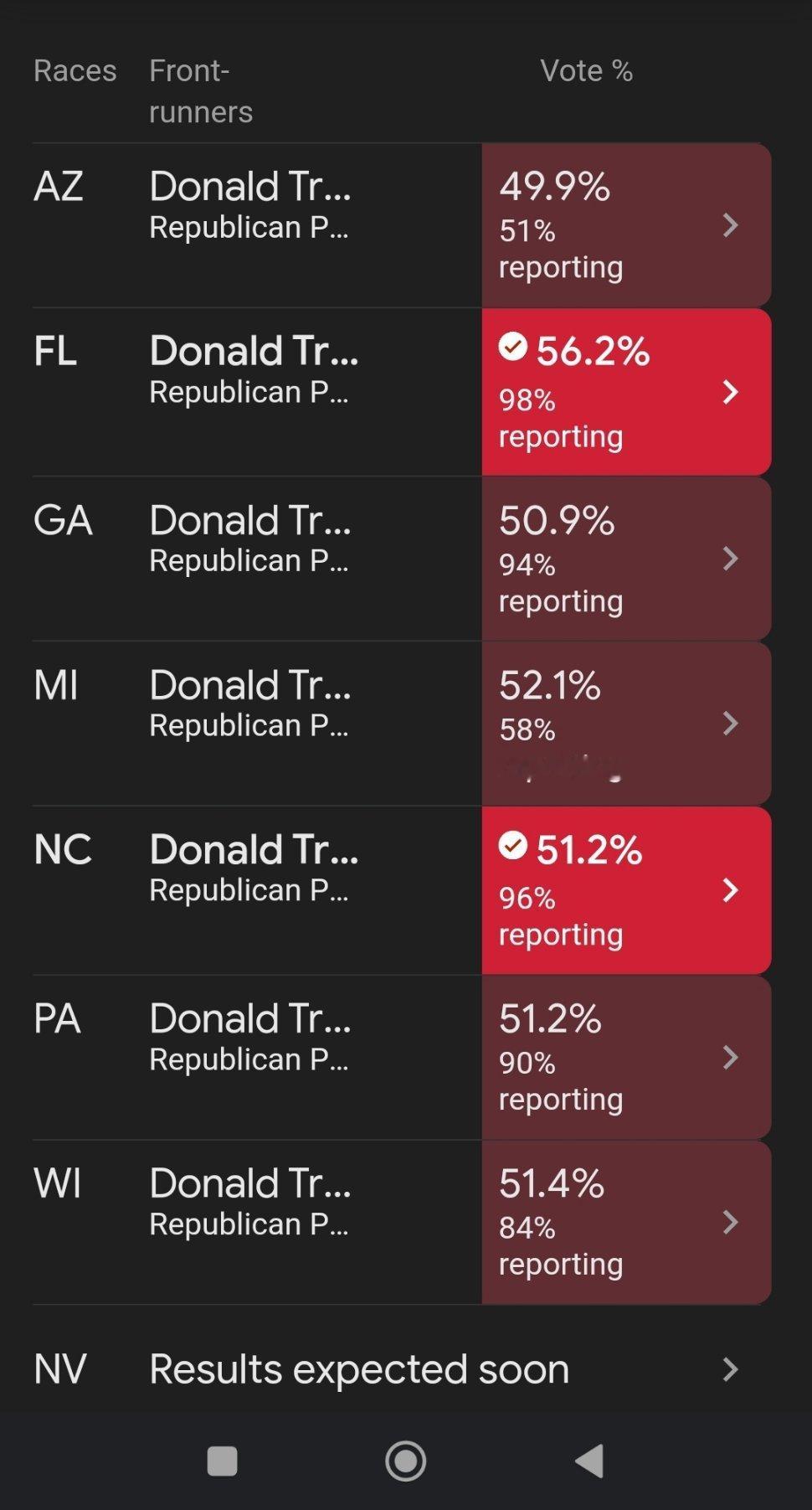Select the Races column header
Viewport: 812px width, 1510px height.
pyautogui.click(x=75, y=70)
